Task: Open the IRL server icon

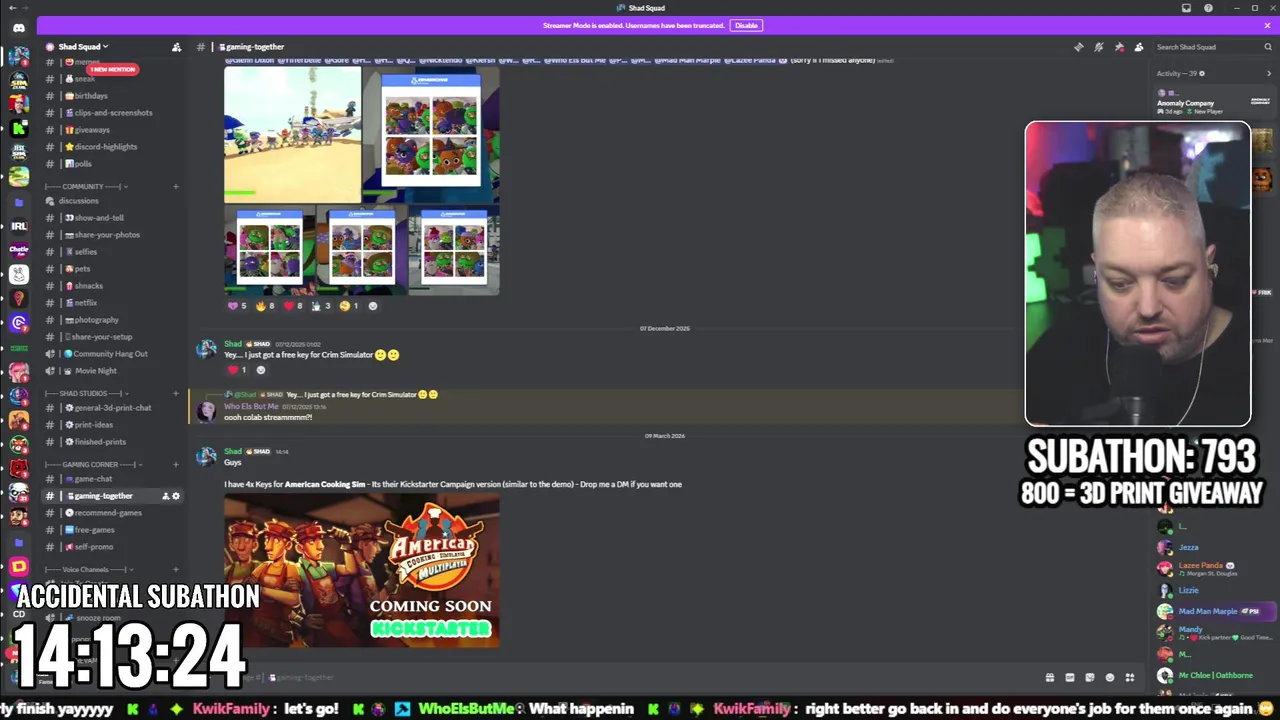Action: 19,226
